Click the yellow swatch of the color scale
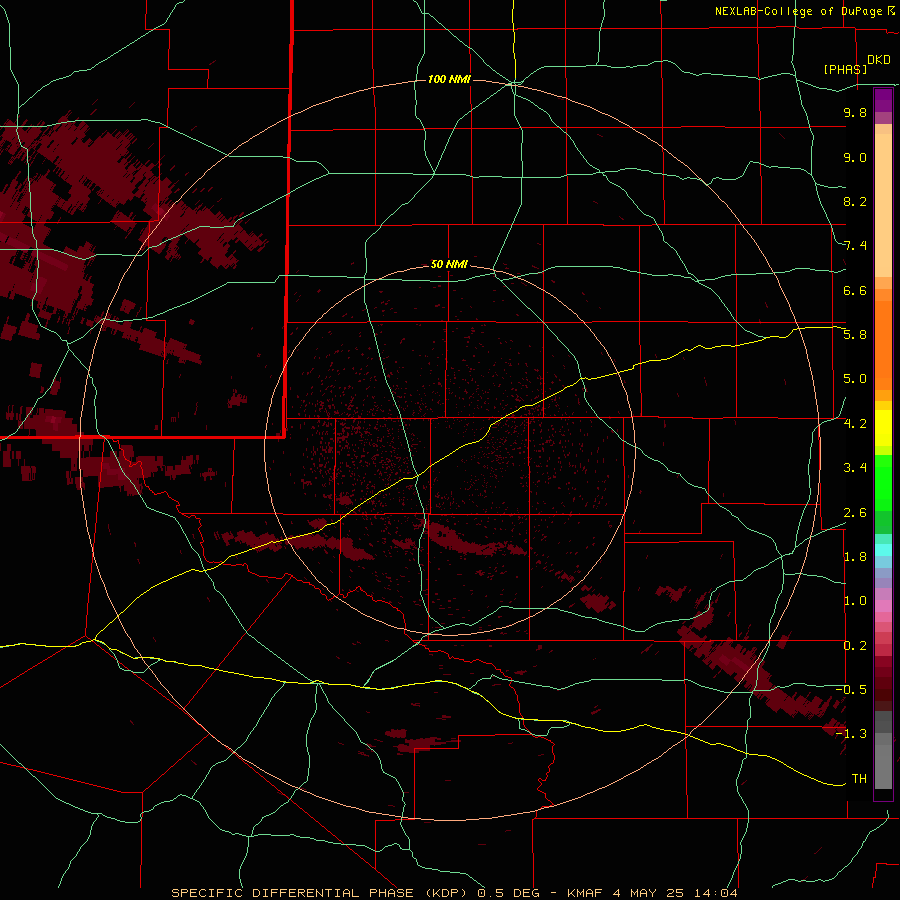This screenshot has width=900, height=900. point(883,428)
